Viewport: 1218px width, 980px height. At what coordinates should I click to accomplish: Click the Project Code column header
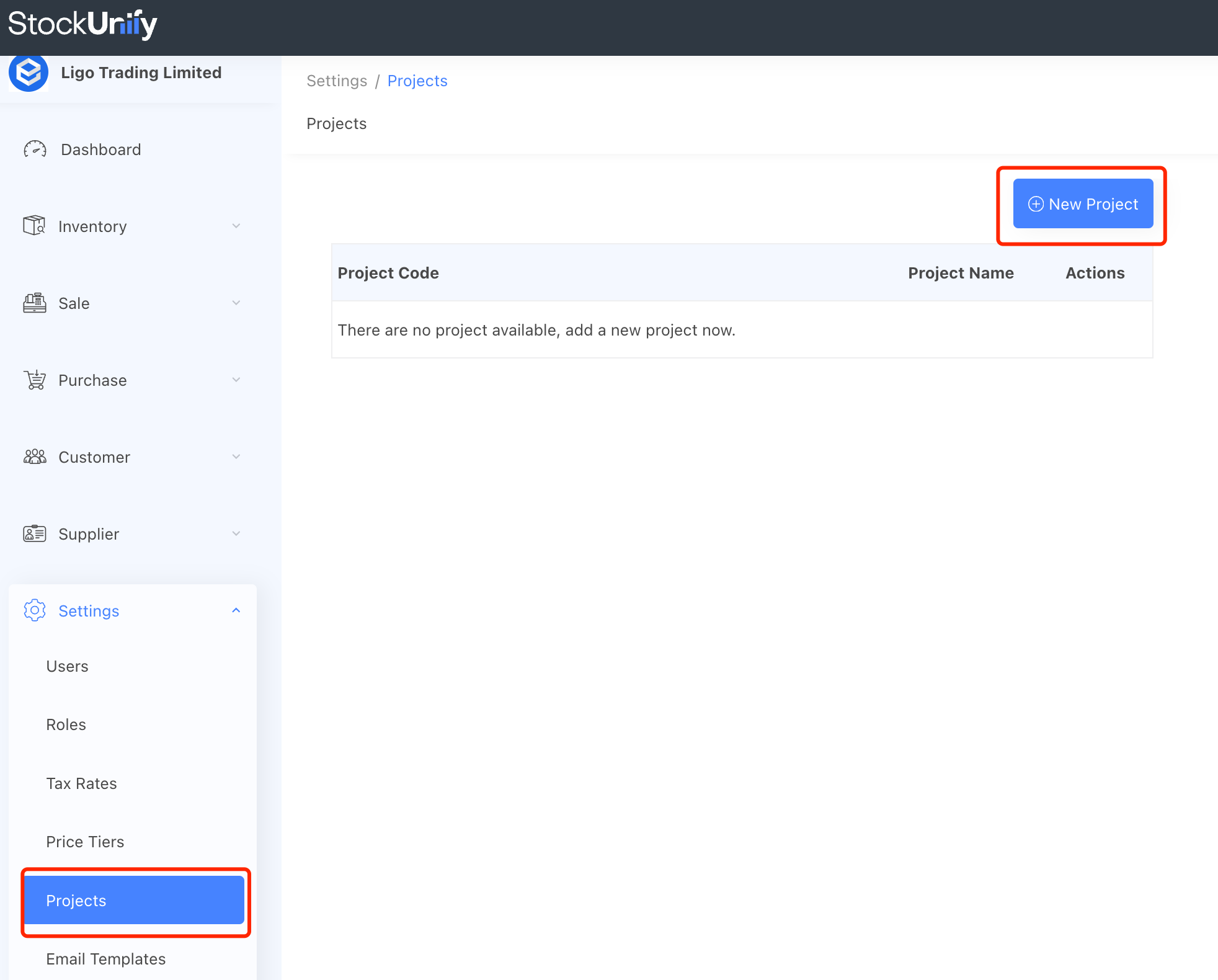pyautogui.click(x=388, y=273)
